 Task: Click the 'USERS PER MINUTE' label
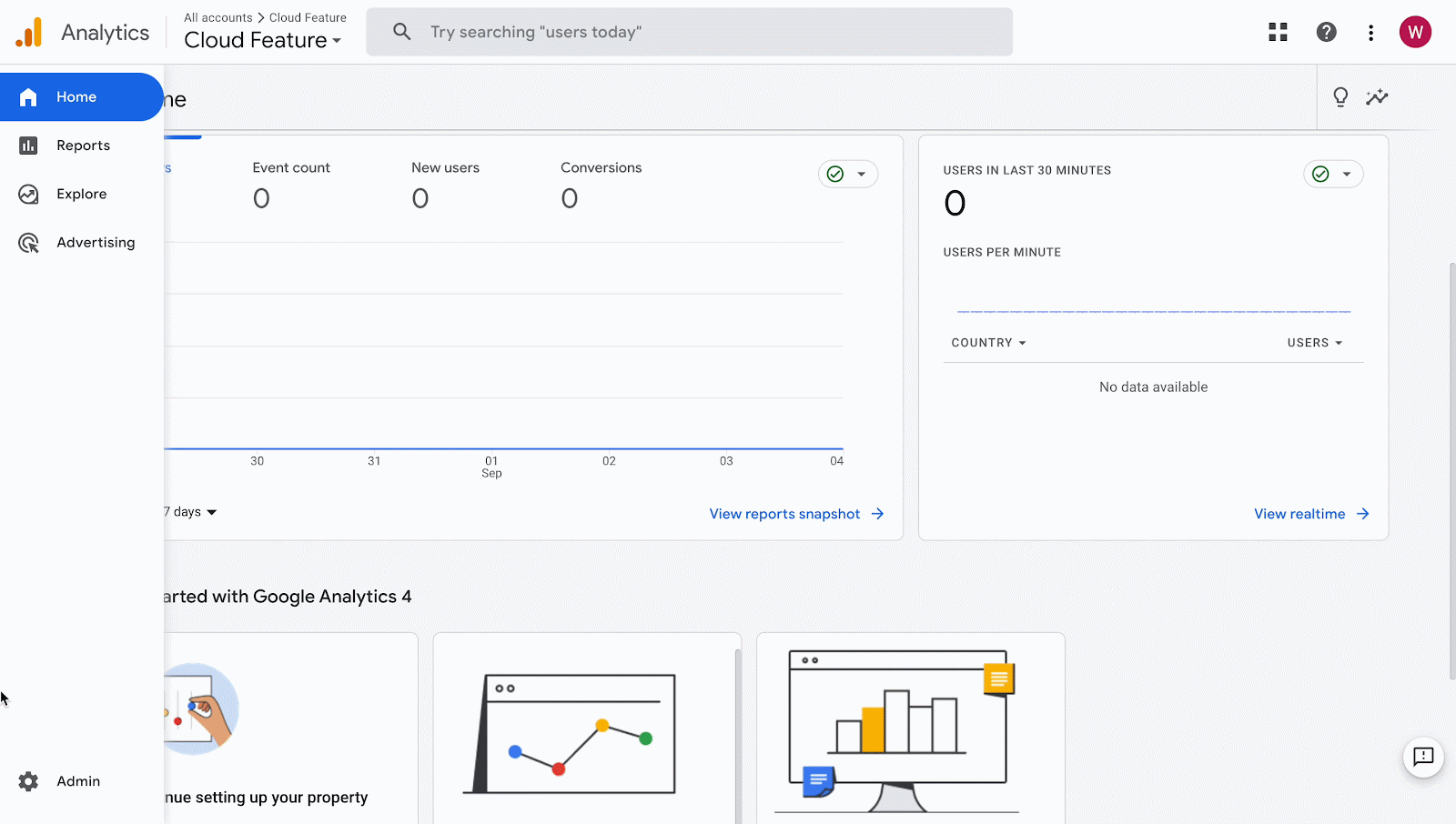(x=1002, y=252)
